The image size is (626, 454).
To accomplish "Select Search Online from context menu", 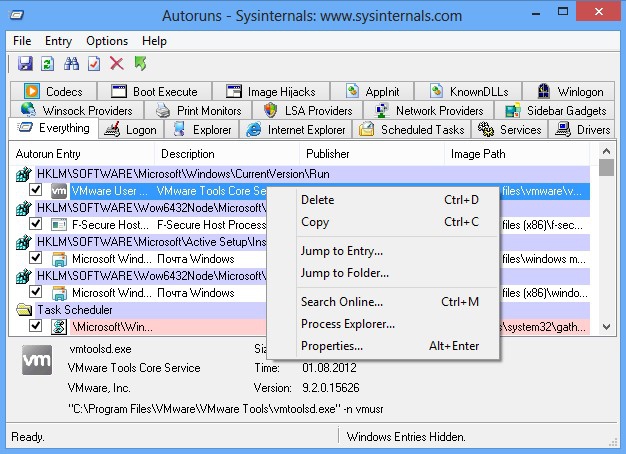I will pyautogui.click(x=341, y=302).
